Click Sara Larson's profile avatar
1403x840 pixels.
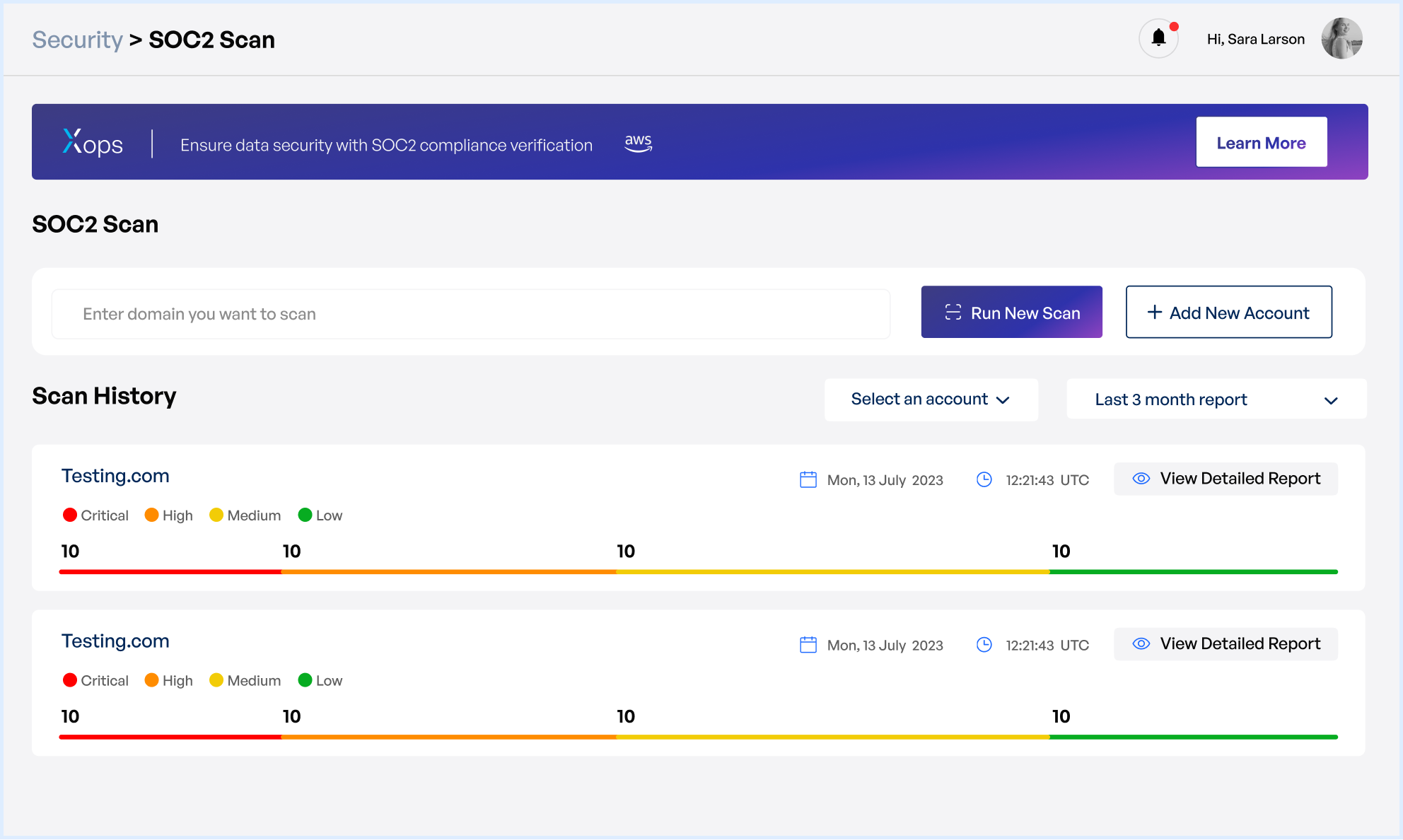1341,38
